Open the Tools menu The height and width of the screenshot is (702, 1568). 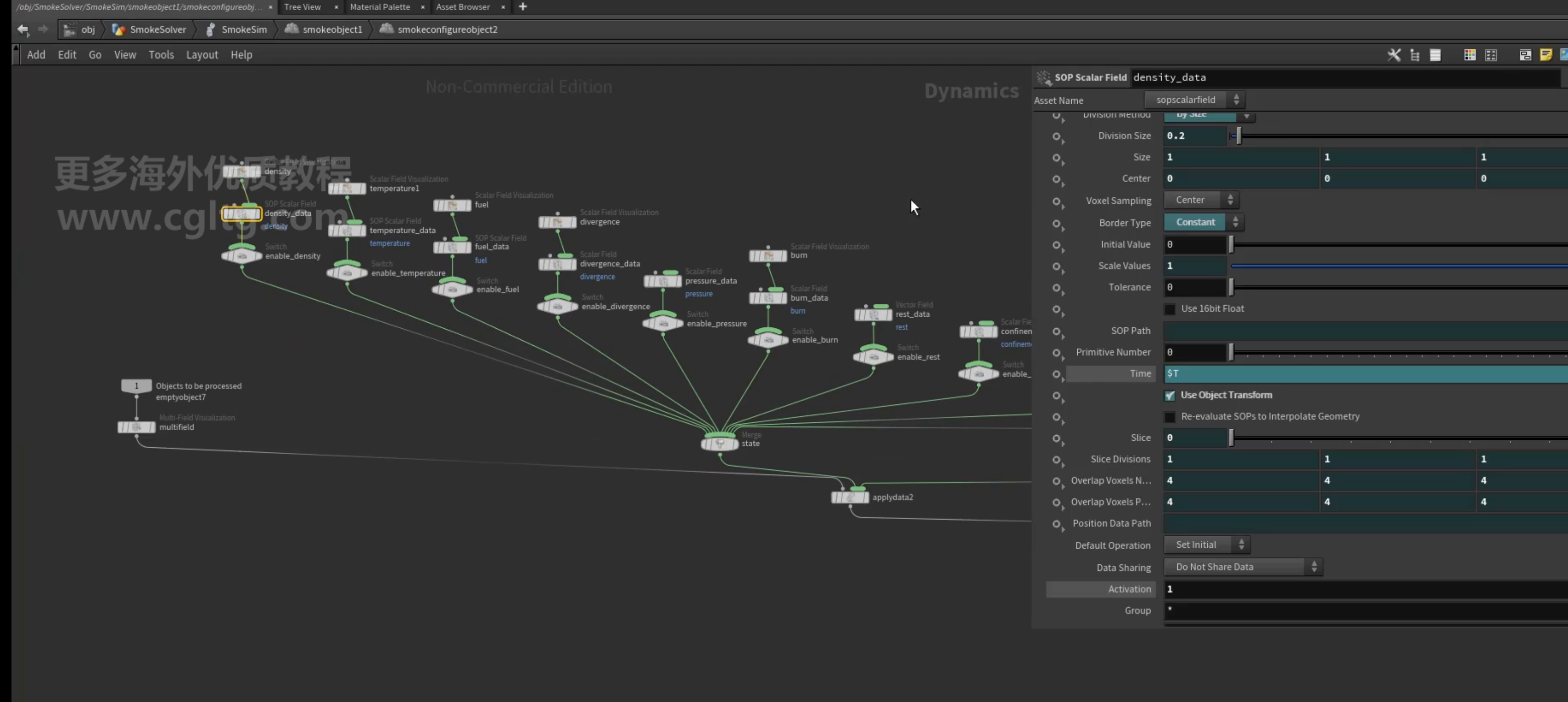point(161,55)
